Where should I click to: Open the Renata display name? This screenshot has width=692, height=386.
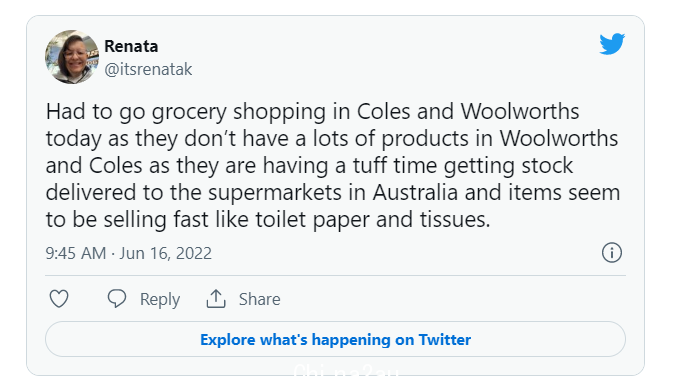point(131,46)
